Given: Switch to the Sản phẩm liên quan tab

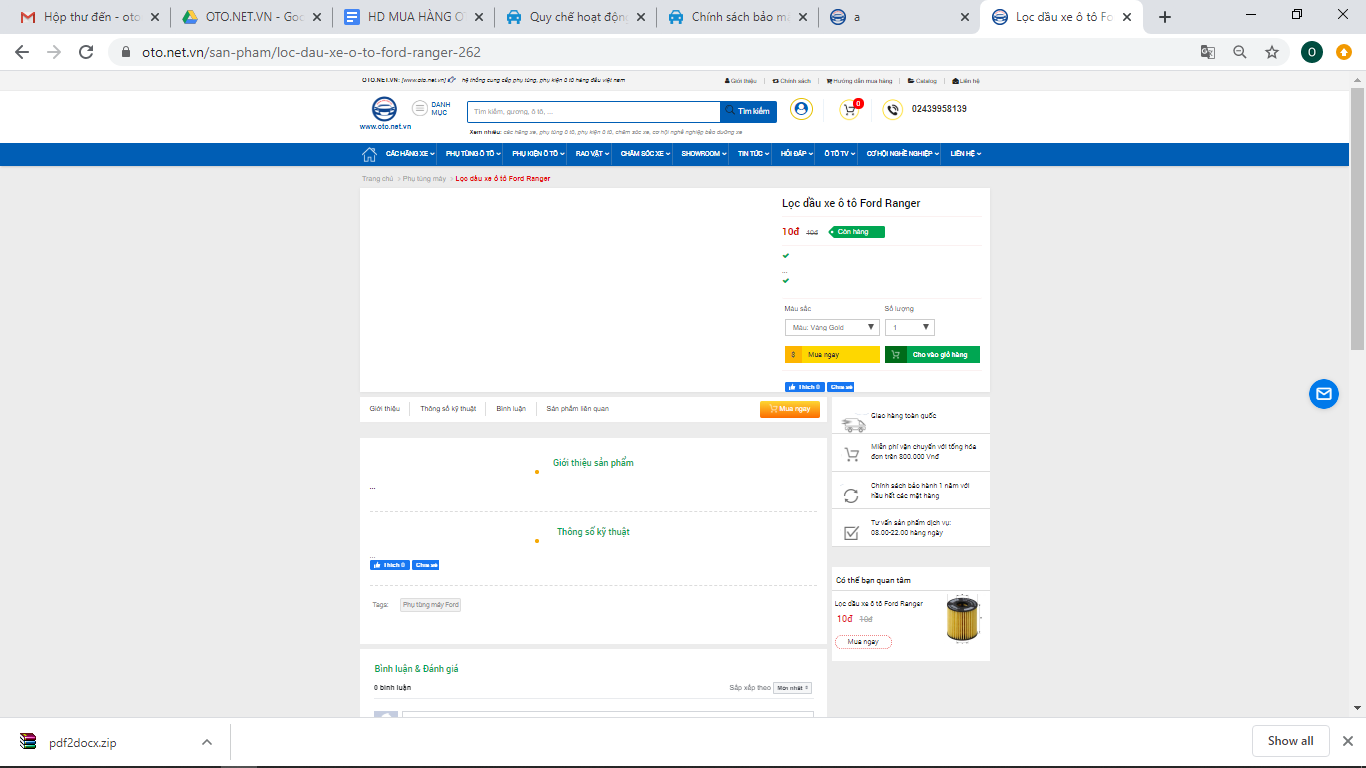Looking at the screenshot, I should pos(578,409).
